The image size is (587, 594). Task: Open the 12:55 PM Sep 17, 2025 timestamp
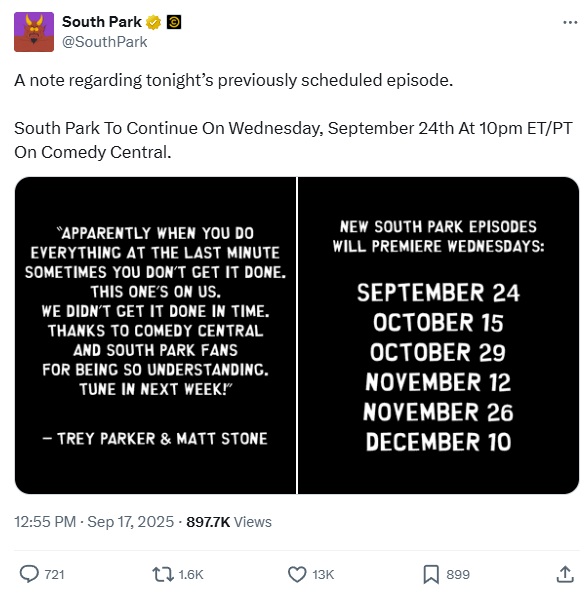[x=94, y=522]
